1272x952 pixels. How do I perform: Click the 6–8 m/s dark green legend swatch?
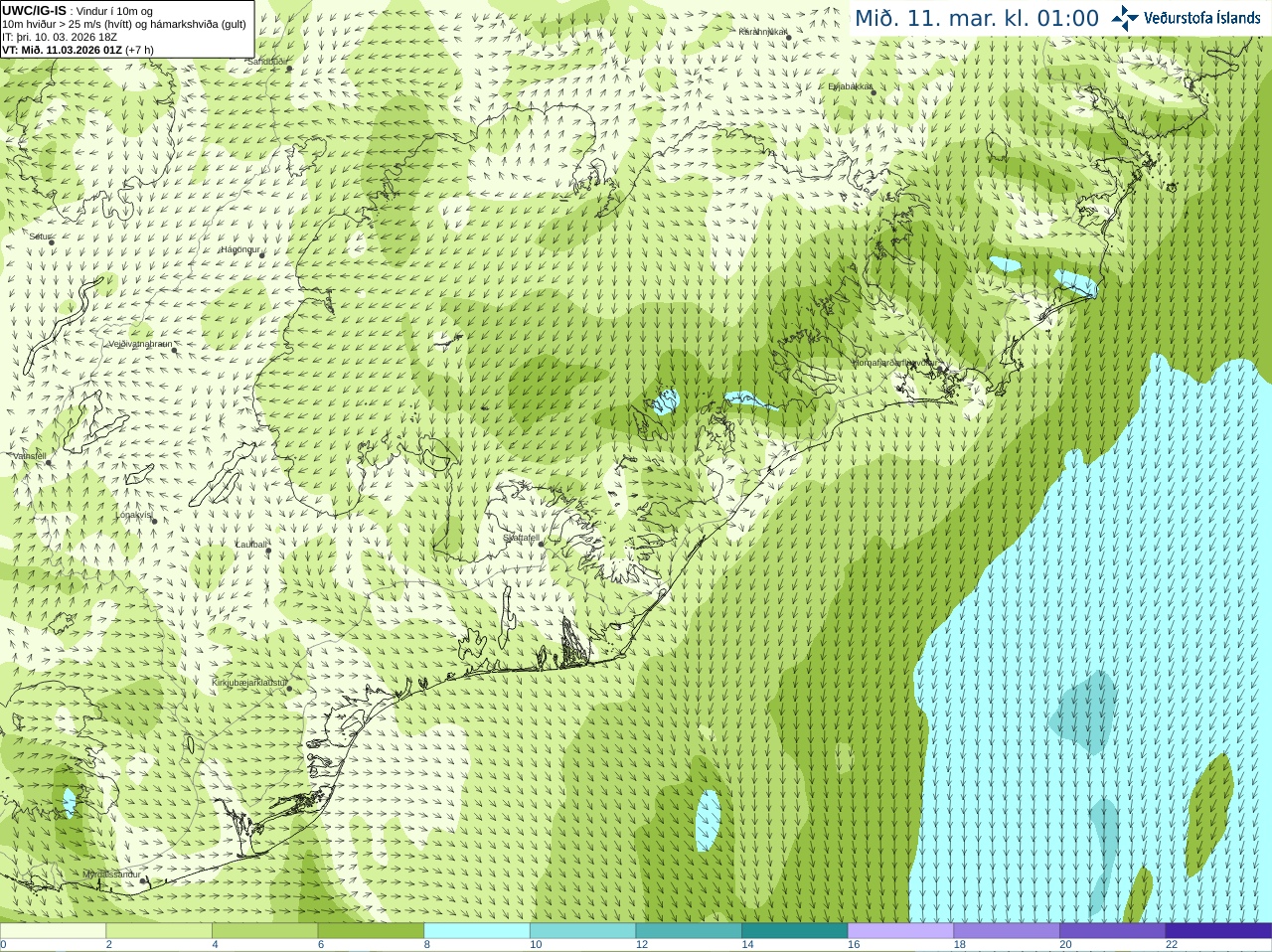point(371,931)
